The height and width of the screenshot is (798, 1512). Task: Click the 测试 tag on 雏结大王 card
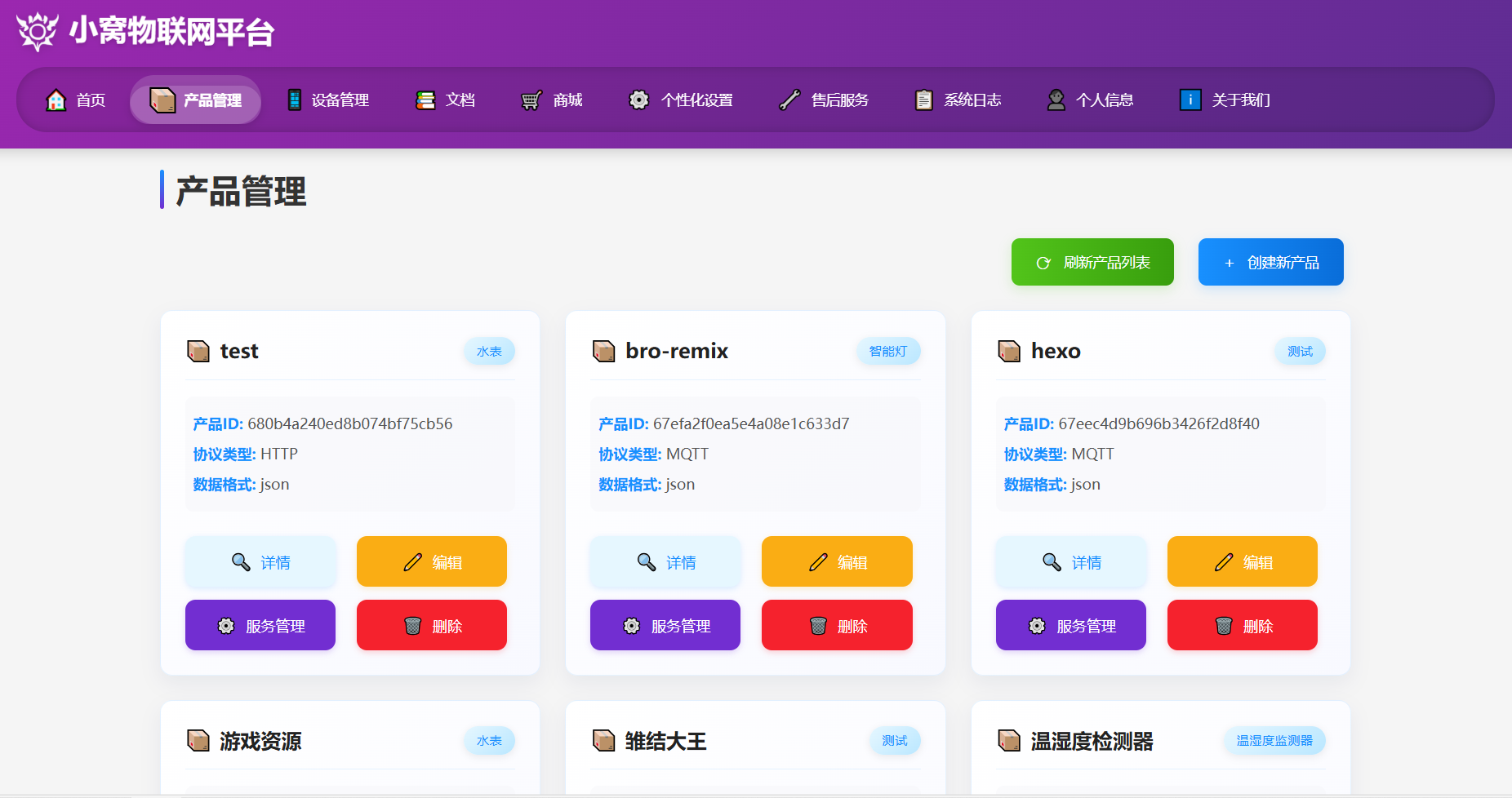coord(895,740)
